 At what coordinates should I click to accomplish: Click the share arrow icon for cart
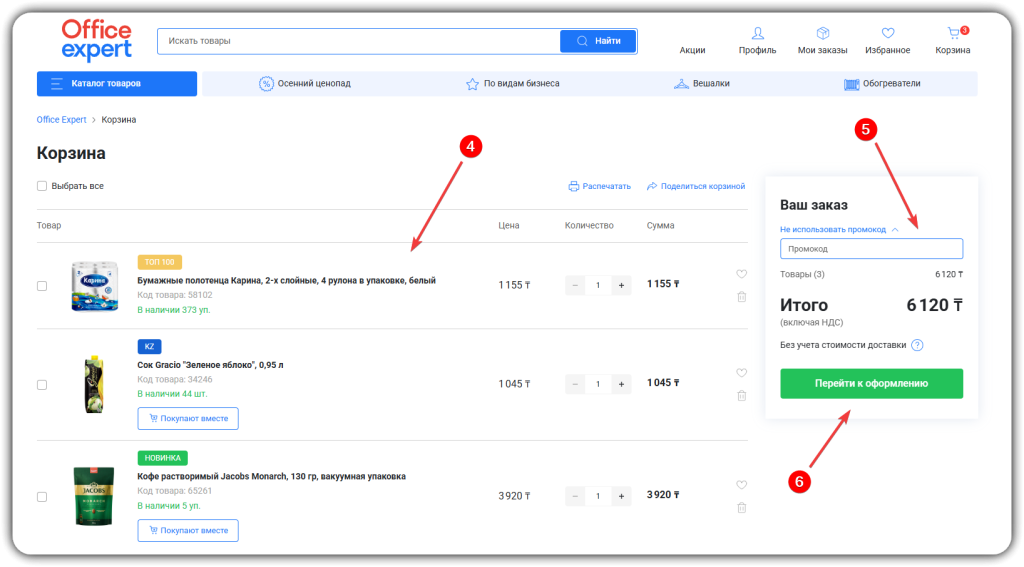coord(652,186)
